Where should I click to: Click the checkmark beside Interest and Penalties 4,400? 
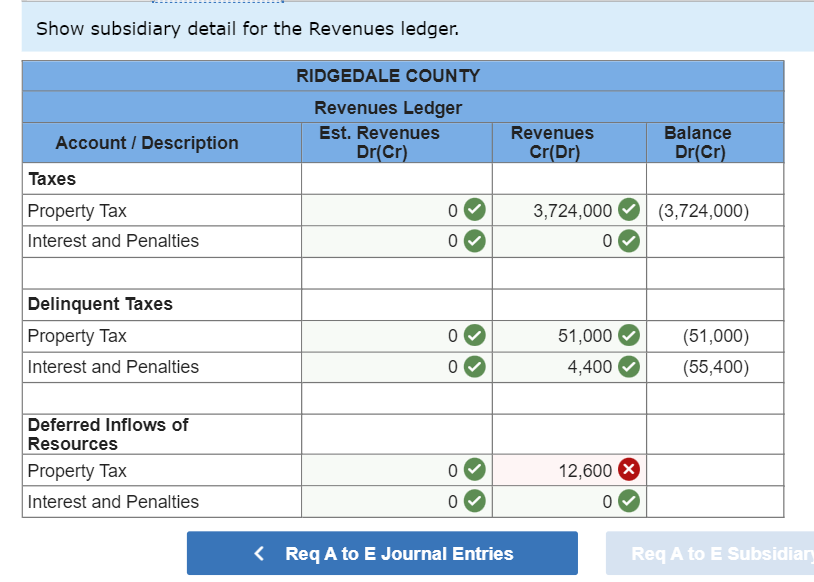[x=630, y=368]
